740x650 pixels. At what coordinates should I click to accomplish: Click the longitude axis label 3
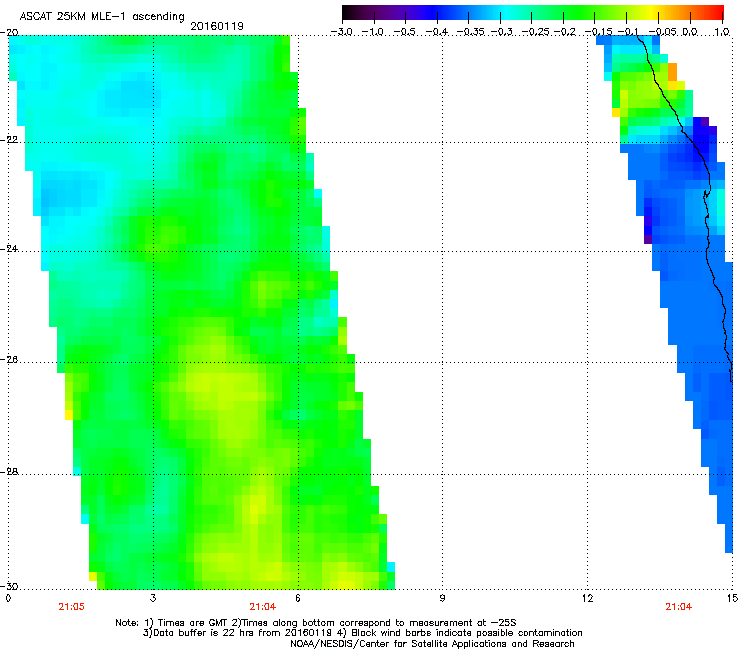click(153, 598)
